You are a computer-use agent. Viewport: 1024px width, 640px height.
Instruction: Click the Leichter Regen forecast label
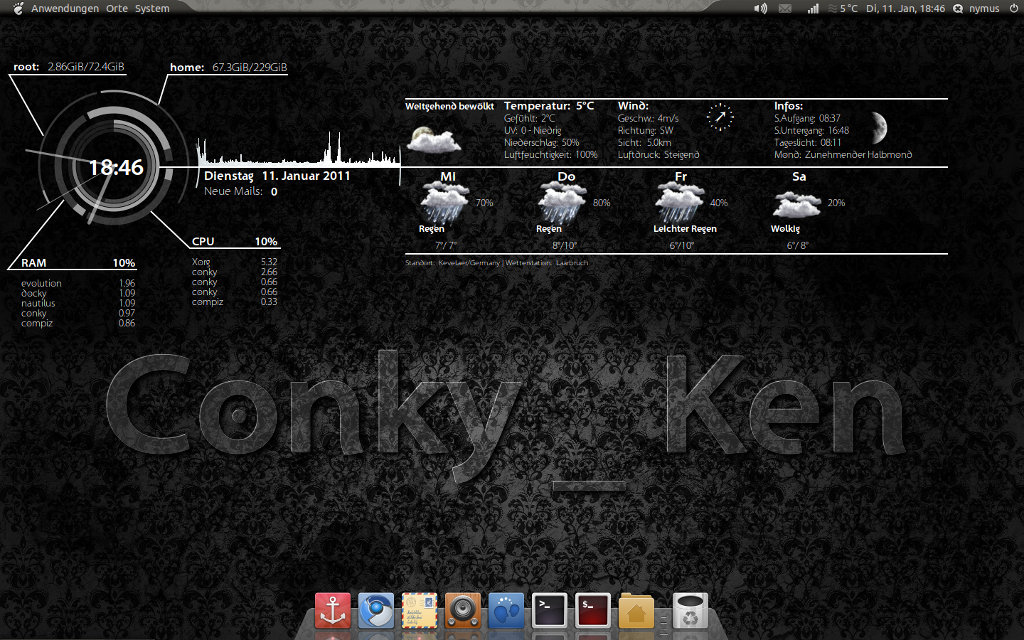point(685,229)
